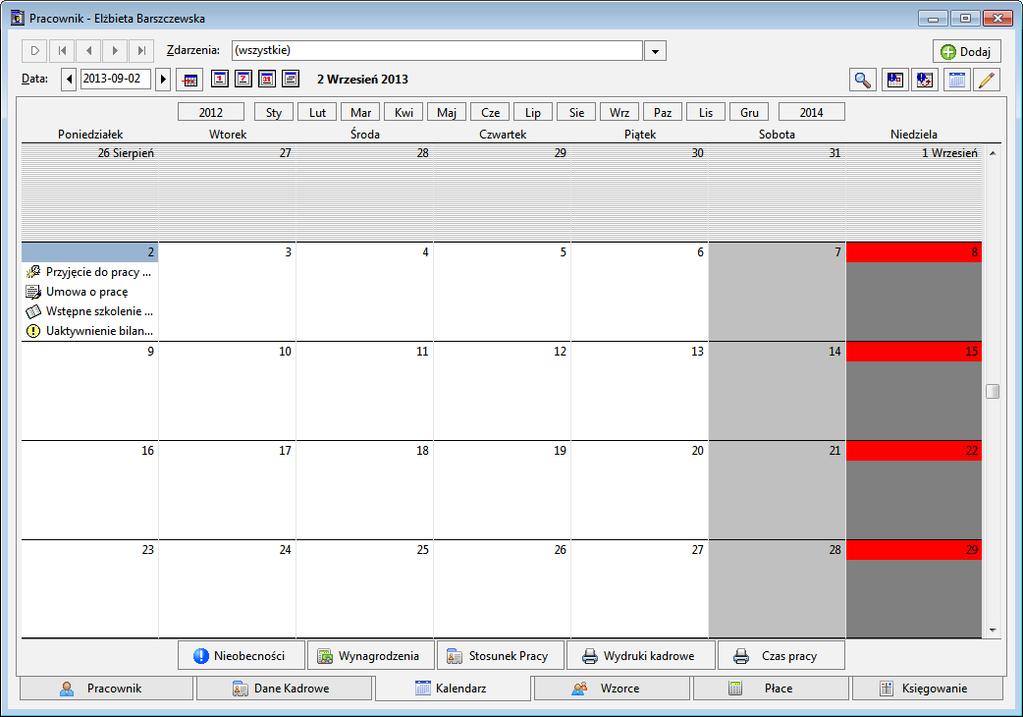Step date back with left arrow
This screenshot has height=717, width=1023.
[x=69, y=80]
